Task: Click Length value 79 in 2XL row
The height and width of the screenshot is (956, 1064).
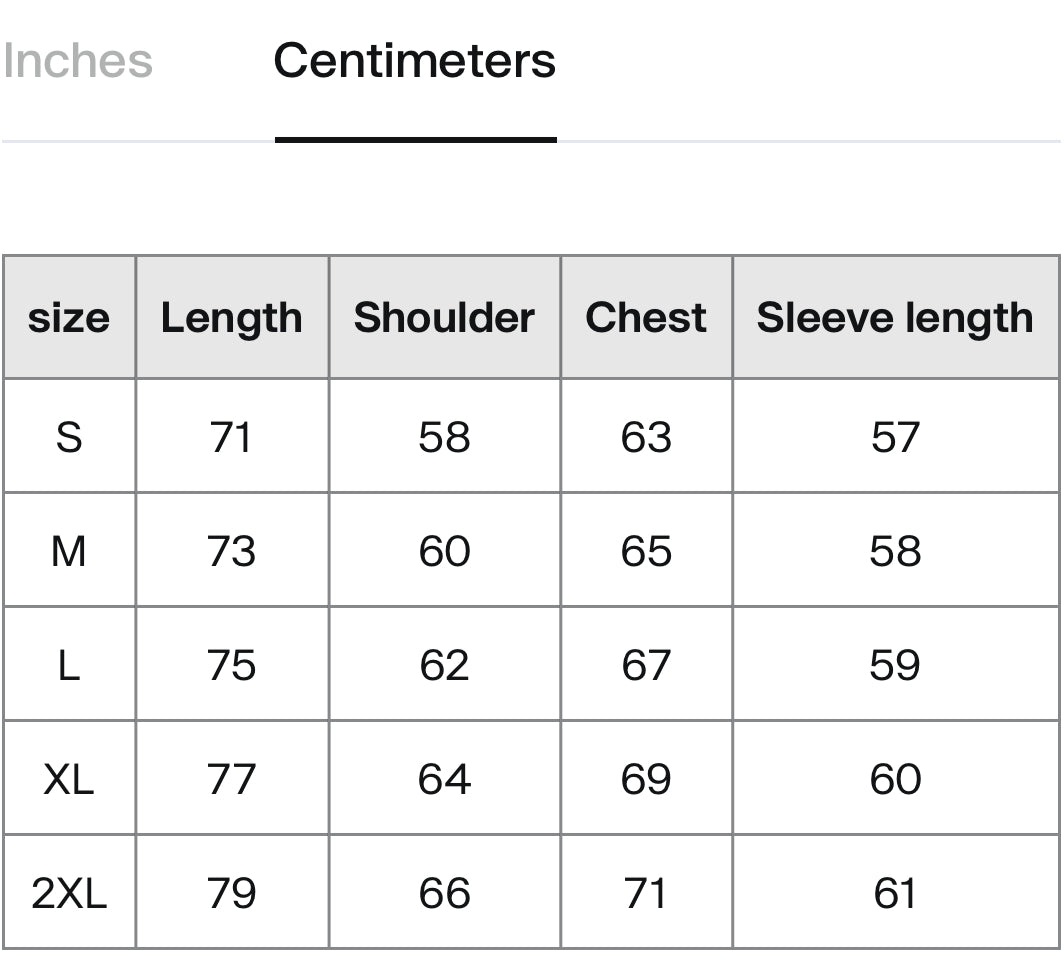Action: click(x=232, y=892)
